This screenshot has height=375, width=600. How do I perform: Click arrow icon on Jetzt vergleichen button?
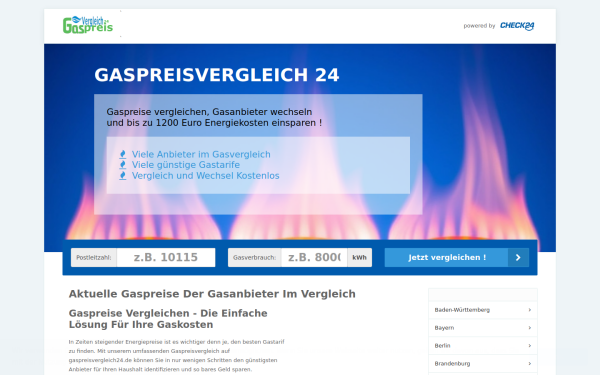pyautogui.click(x=518, y=258)
